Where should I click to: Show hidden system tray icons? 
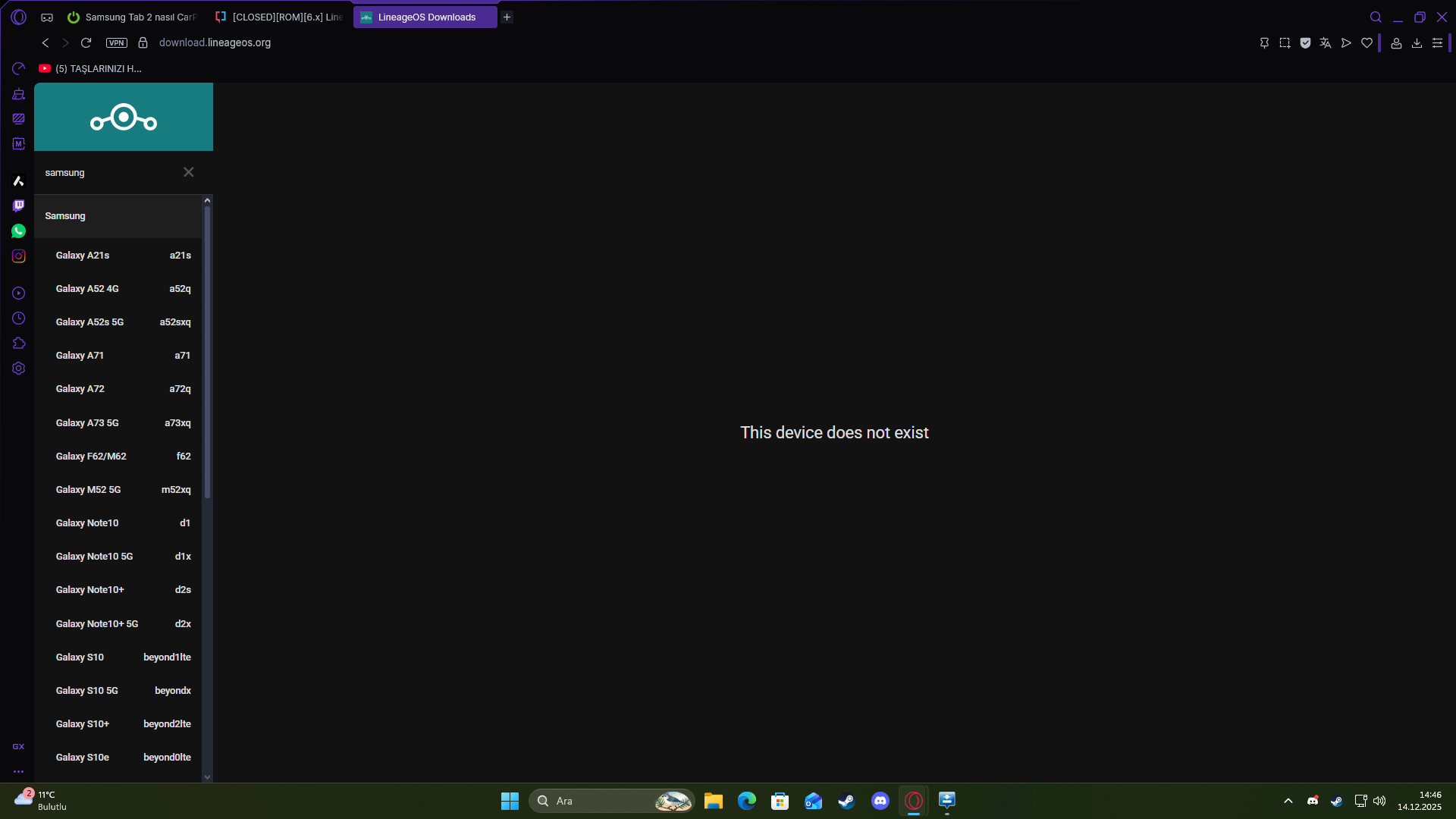(x=1288, y=801)
